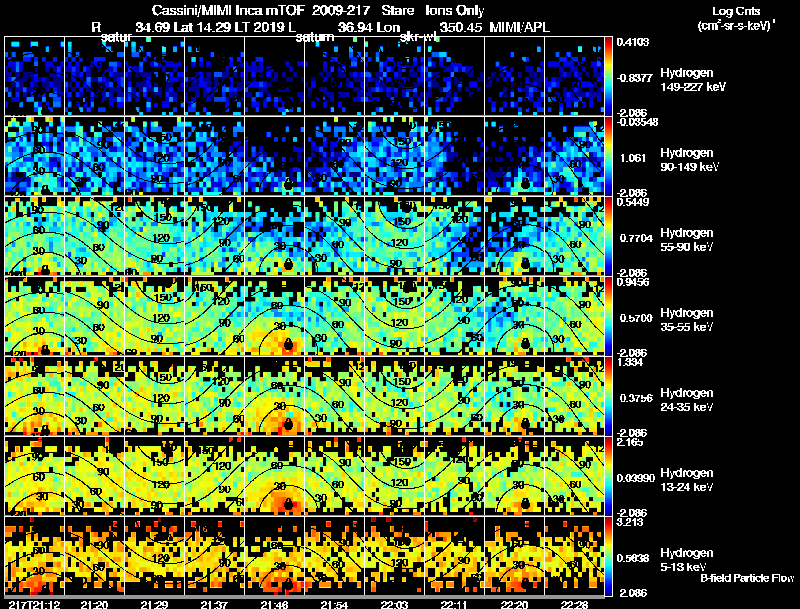Click Saturn marker in 24-35 keV 21:46 panel
Viewport: 800px width, 609px height.
pyautogui.click(x=288, y=424)
